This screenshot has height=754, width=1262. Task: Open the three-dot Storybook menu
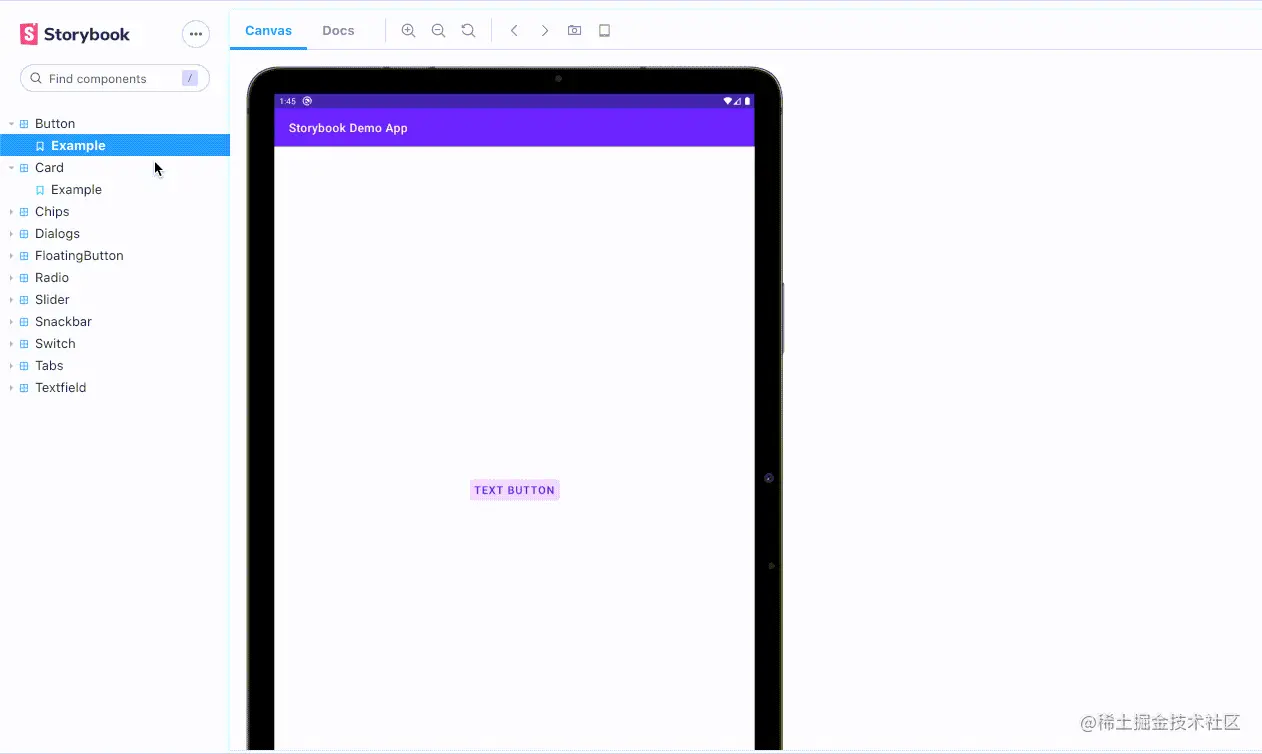coord(196,34)
